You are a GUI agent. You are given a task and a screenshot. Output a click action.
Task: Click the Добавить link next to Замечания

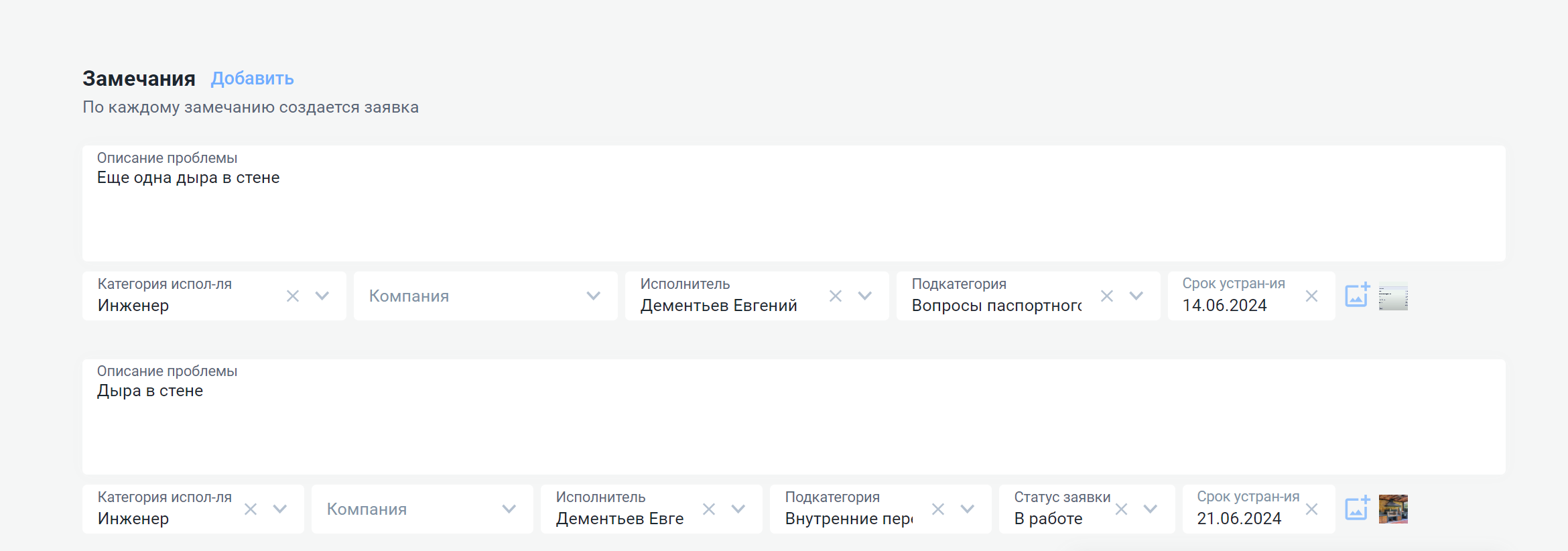(252, 78)
